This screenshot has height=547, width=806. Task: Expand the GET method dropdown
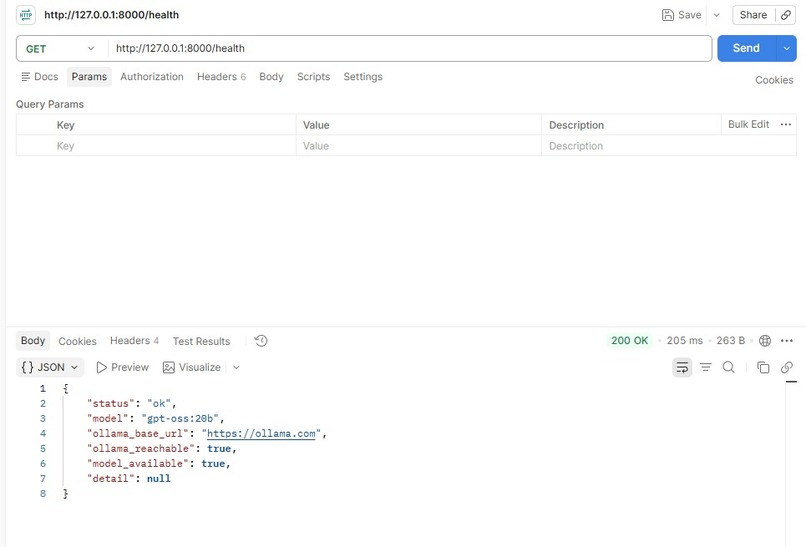pyautogui.click(x=61, y=49)
